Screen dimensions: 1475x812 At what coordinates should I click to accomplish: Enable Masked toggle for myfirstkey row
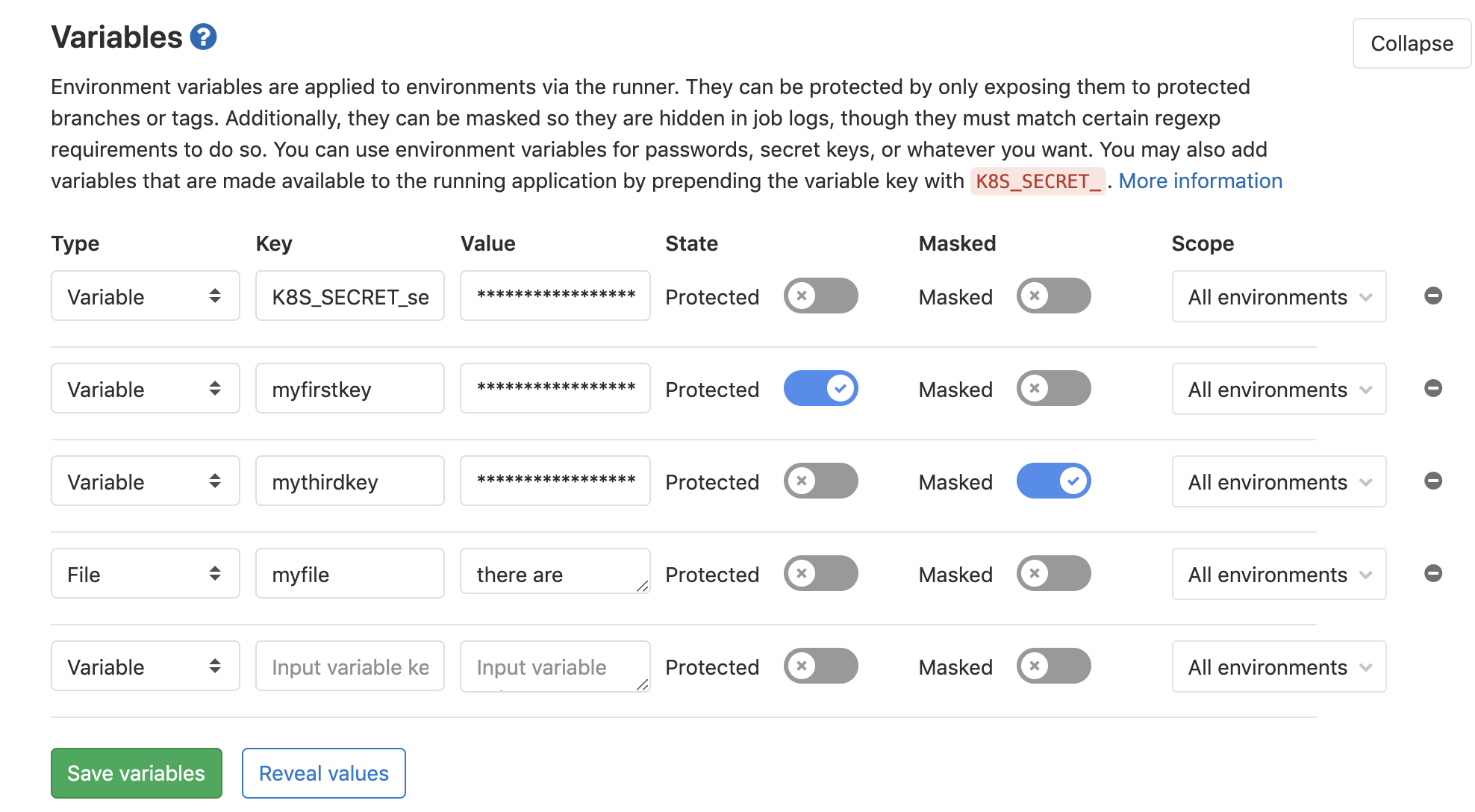[1053, 388]
